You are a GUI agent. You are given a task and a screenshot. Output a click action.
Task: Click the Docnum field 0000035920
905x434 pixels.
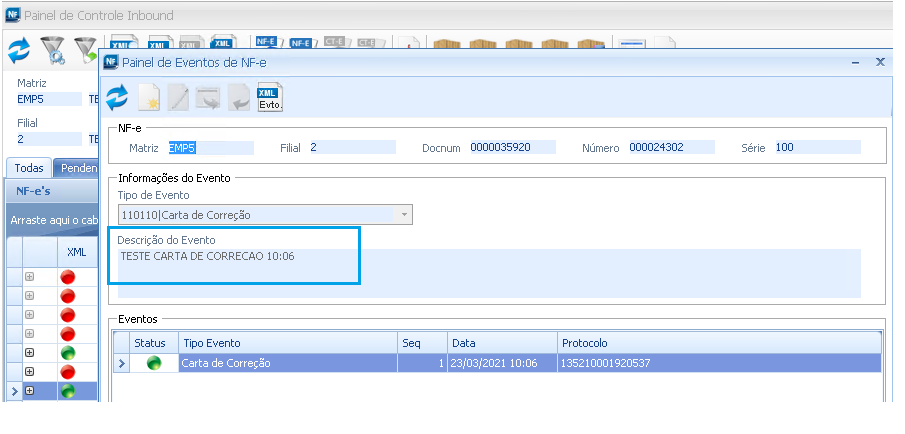point(513,148)
